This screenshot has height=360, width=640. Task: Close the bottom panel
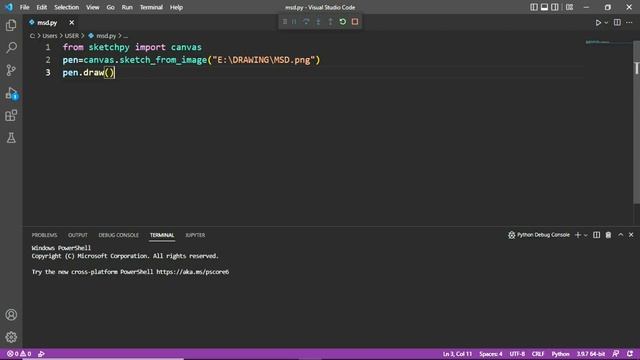point(631,235)
